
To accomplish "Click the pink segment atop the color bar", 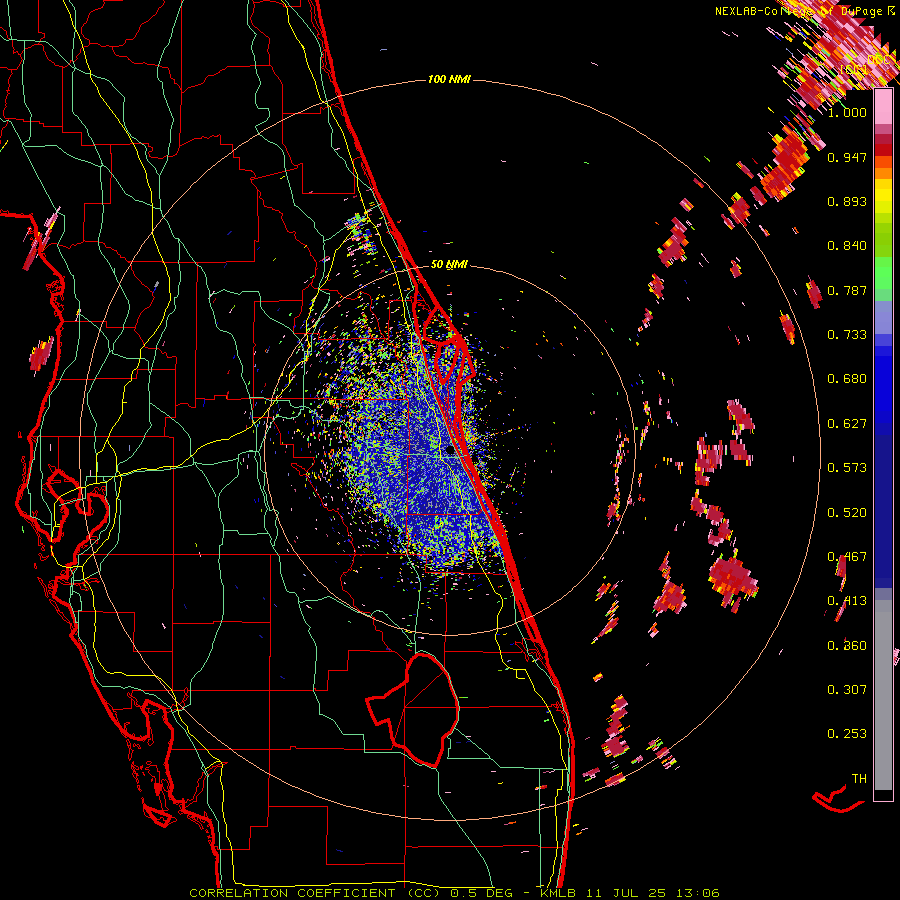I will (883, 106).
